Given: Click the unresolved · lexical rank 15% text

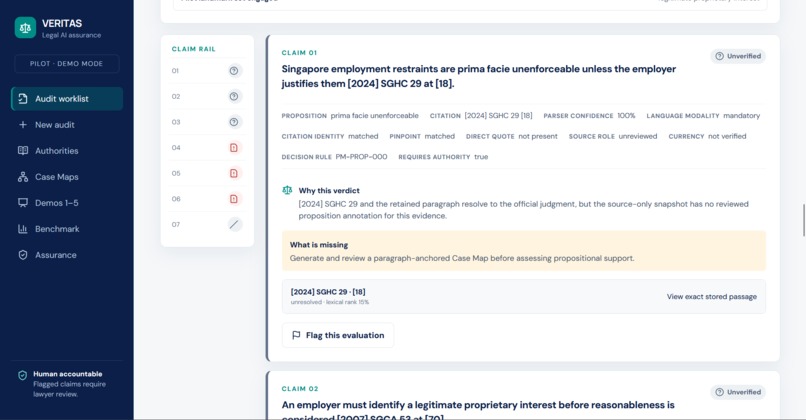Looking at the screenshot, I should (x=329, y=302).
